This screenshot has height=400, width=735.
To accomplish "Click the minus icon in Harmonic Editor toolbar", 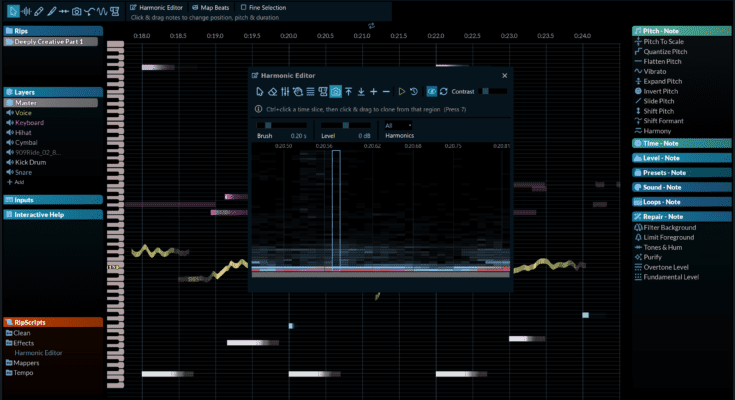I will (386, 92).
